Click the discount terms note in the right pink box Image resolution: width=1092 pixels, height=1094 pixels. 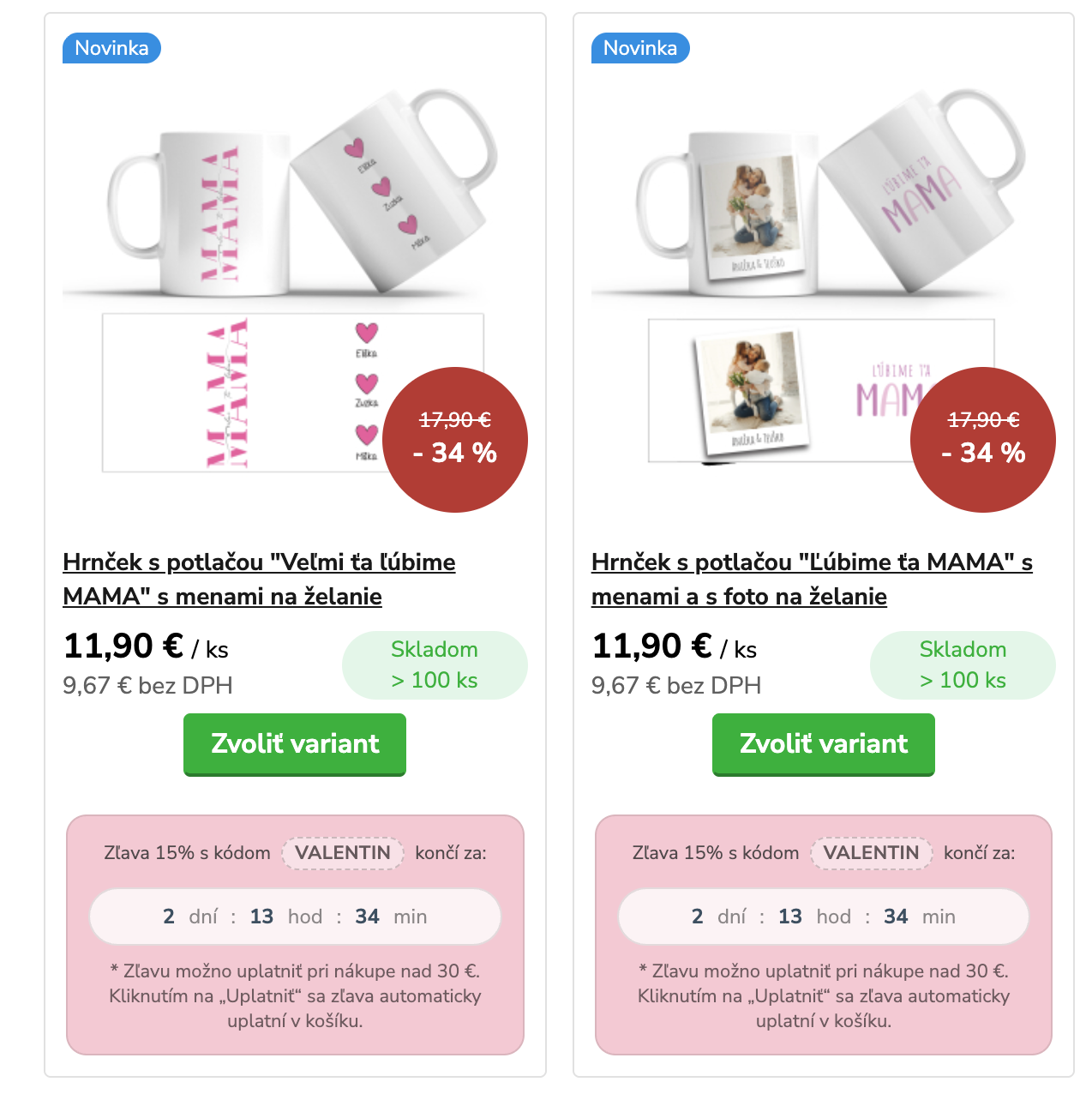coord(824,996)
